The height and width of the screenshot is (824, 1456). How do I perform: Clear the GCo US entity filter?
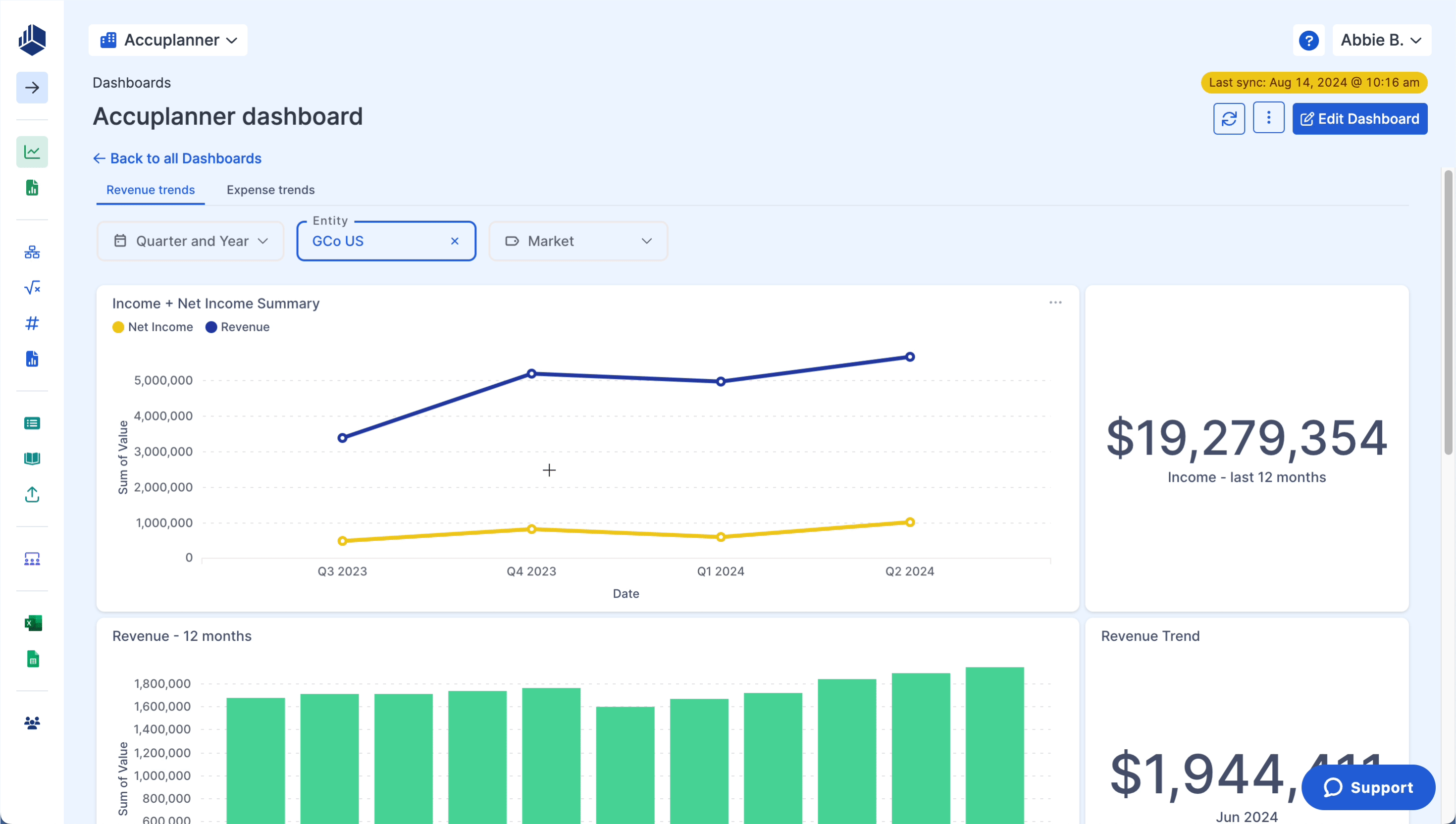pos(455,241)
